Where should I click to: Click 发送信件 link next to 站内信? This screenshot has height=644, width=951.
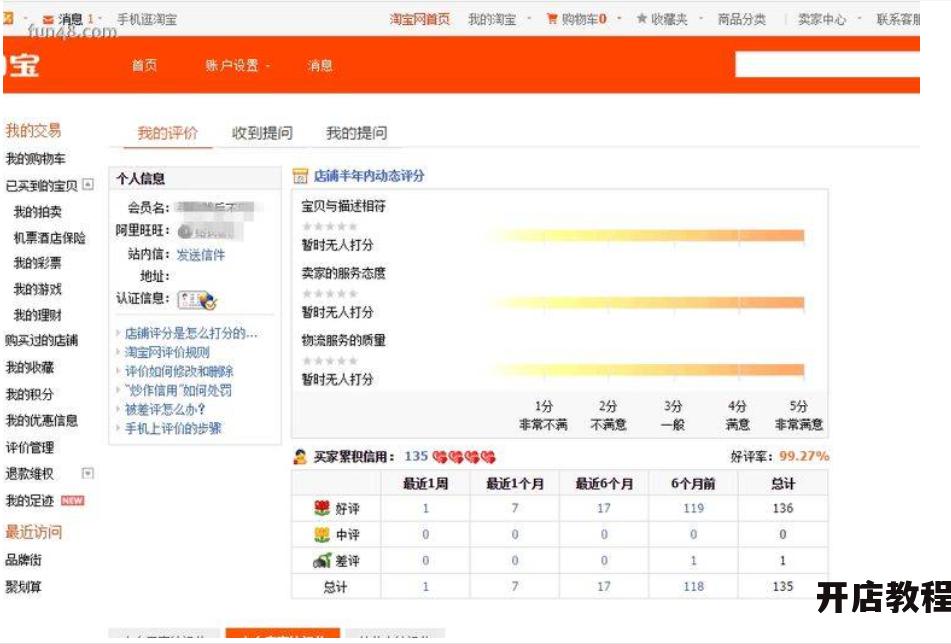201,255
